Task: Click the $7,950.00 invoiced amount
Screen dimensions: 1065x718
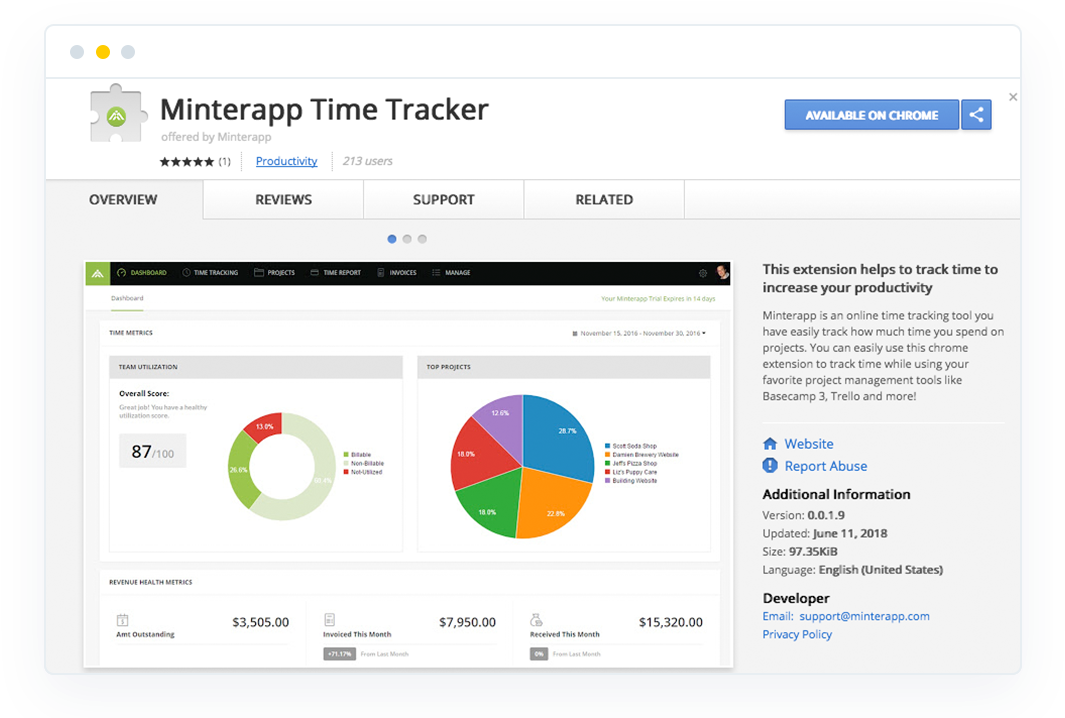Action: (467, 622)
